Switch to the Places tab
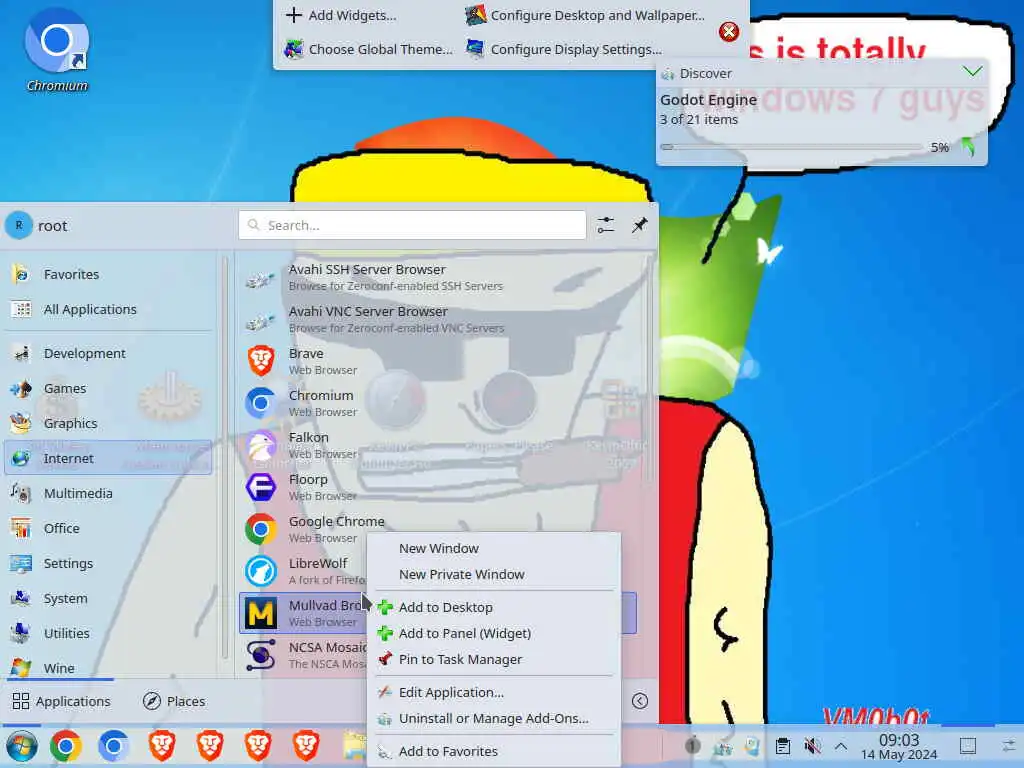The width and height of the screenshot is (1024, 768). click(x=174, y=701)
